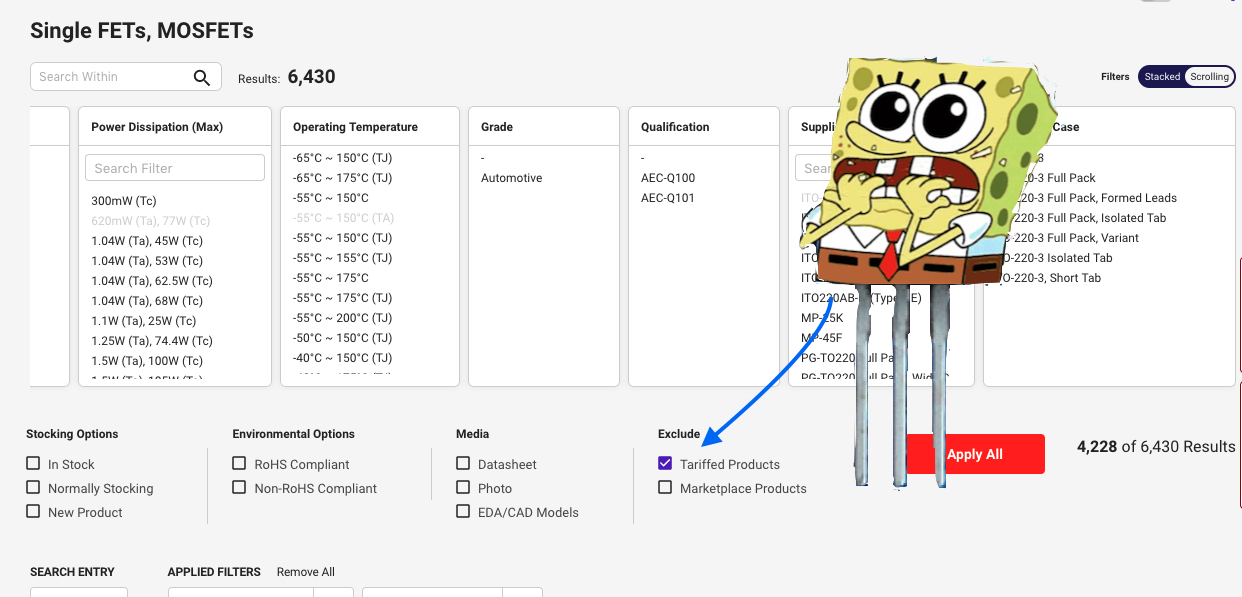This screenshot has height=597, width=1242.
Task: Check the New Product option
Action: (x=35, y=512)
